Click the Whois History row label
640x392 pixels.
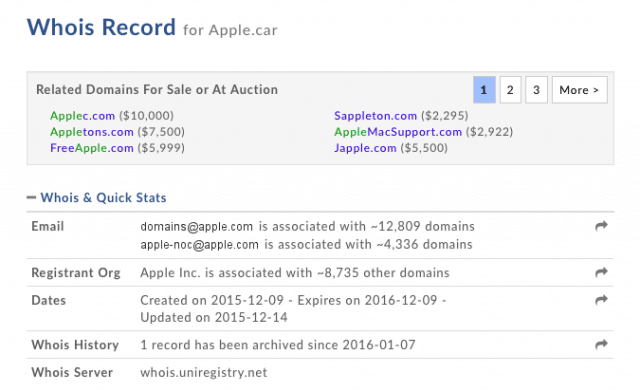[x=75, y=345]
